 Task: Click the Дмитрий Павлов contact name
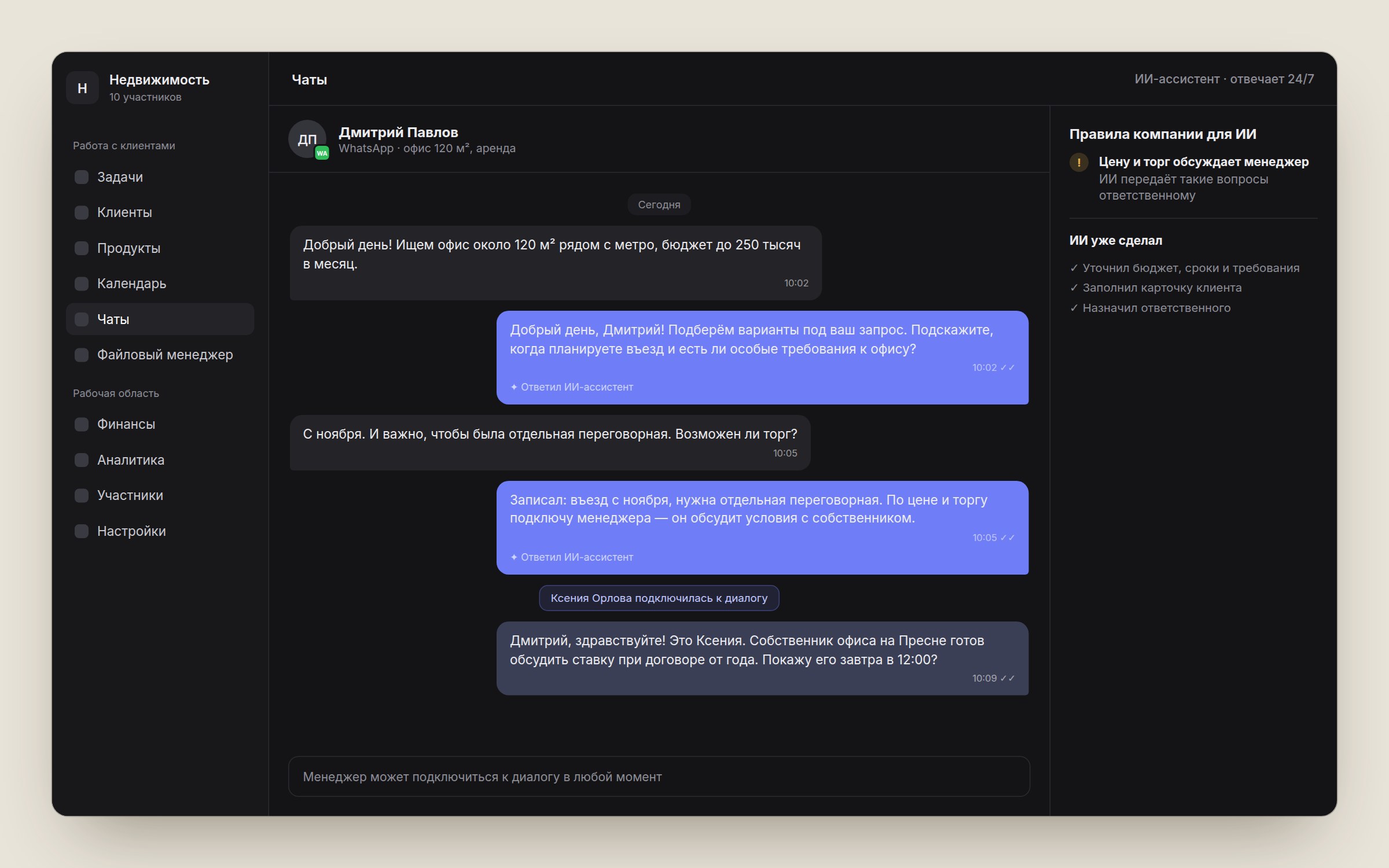(398, 133)
